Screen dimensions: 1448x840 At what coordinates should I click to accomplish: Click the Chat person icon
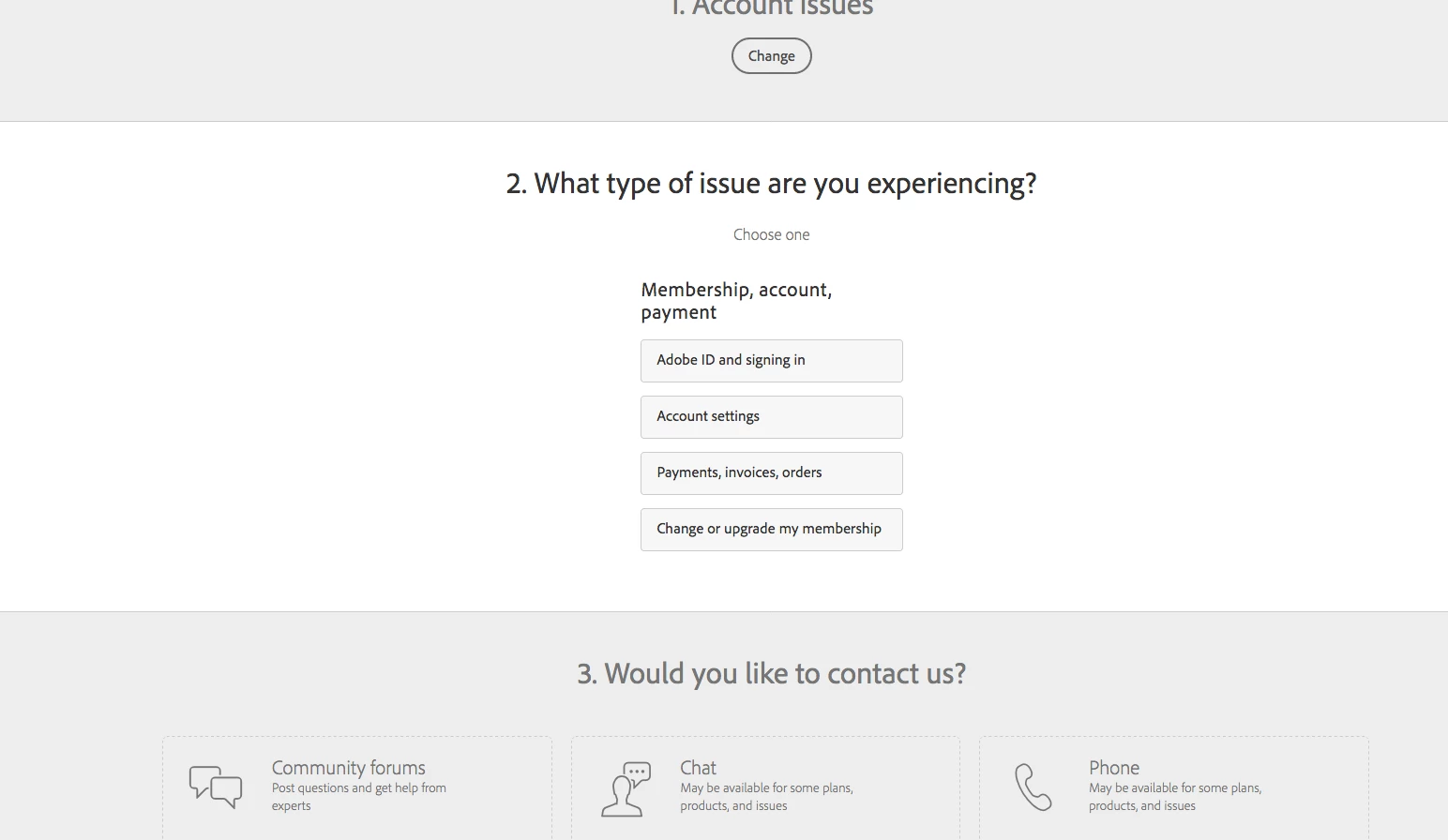click(x=626, y=788)
